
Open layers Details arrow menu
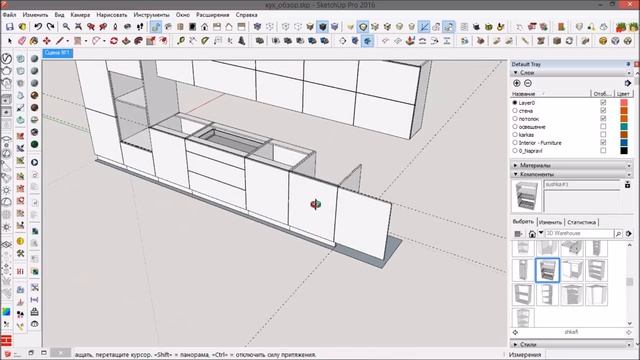(x=628, y=83)
